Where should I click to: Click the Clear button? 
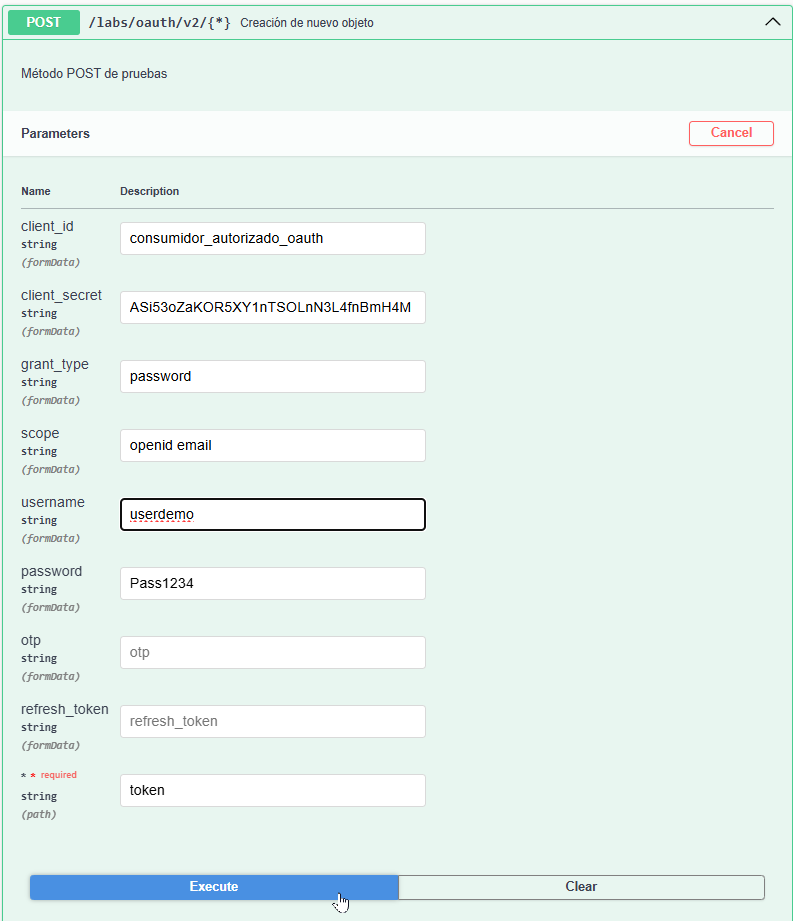[580, 887]
